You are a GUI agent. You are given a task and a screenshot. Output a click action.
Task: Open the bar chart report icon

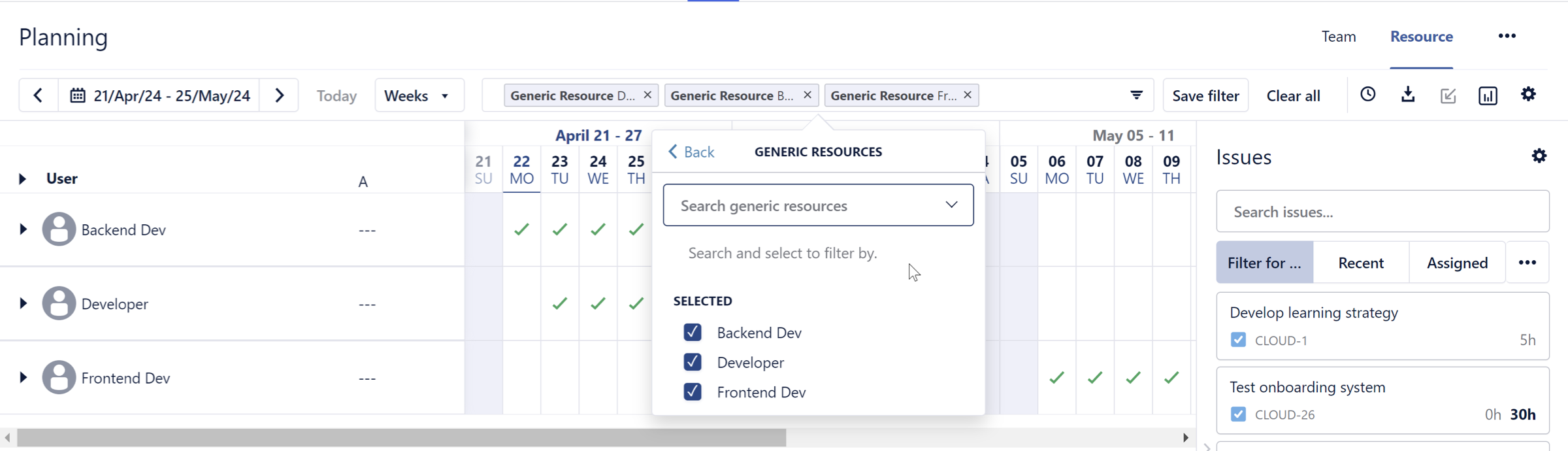[1488, 95]
